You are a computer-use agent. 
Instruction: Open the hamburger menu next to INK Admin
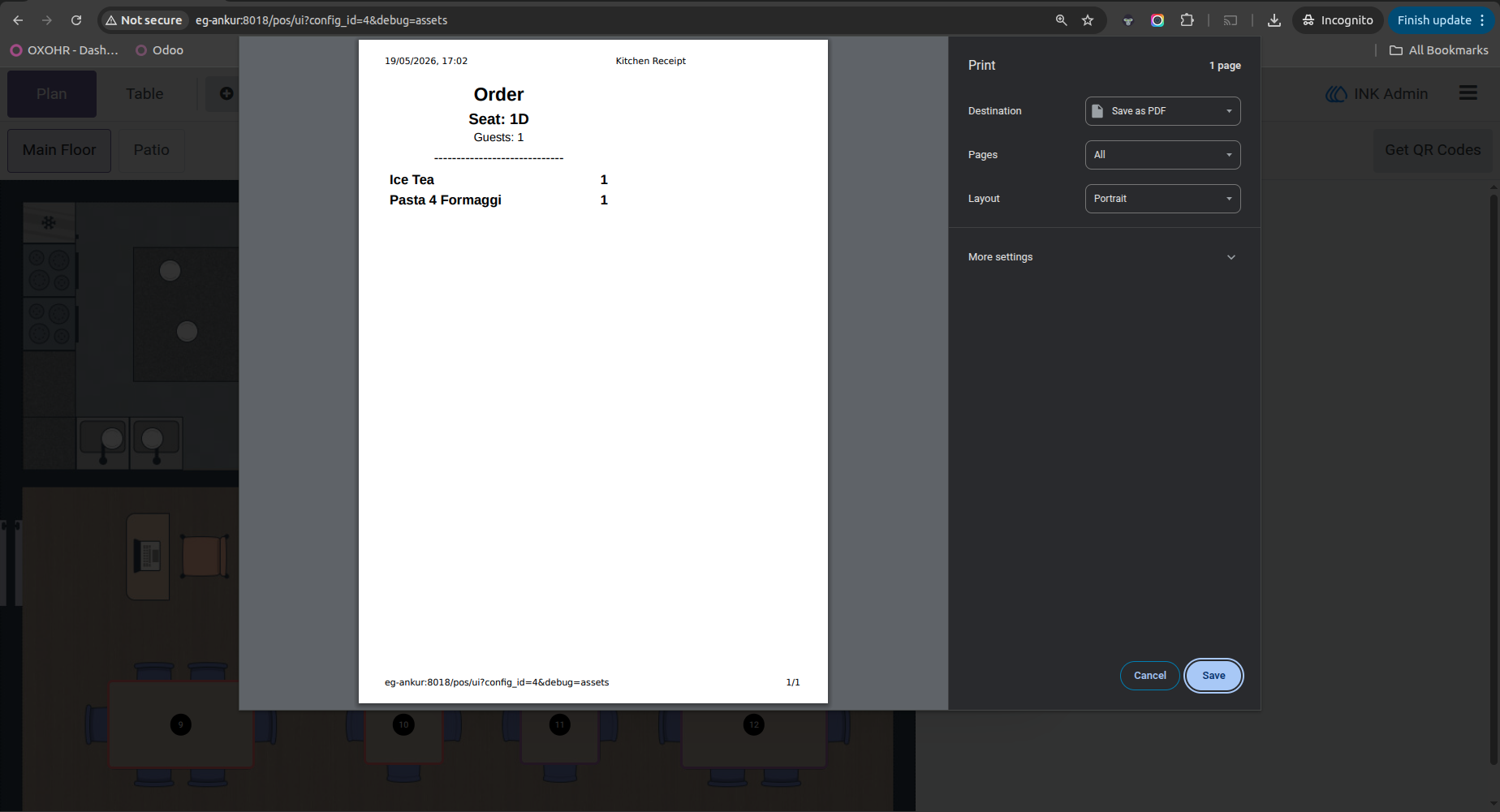[x=1468, y=93]
